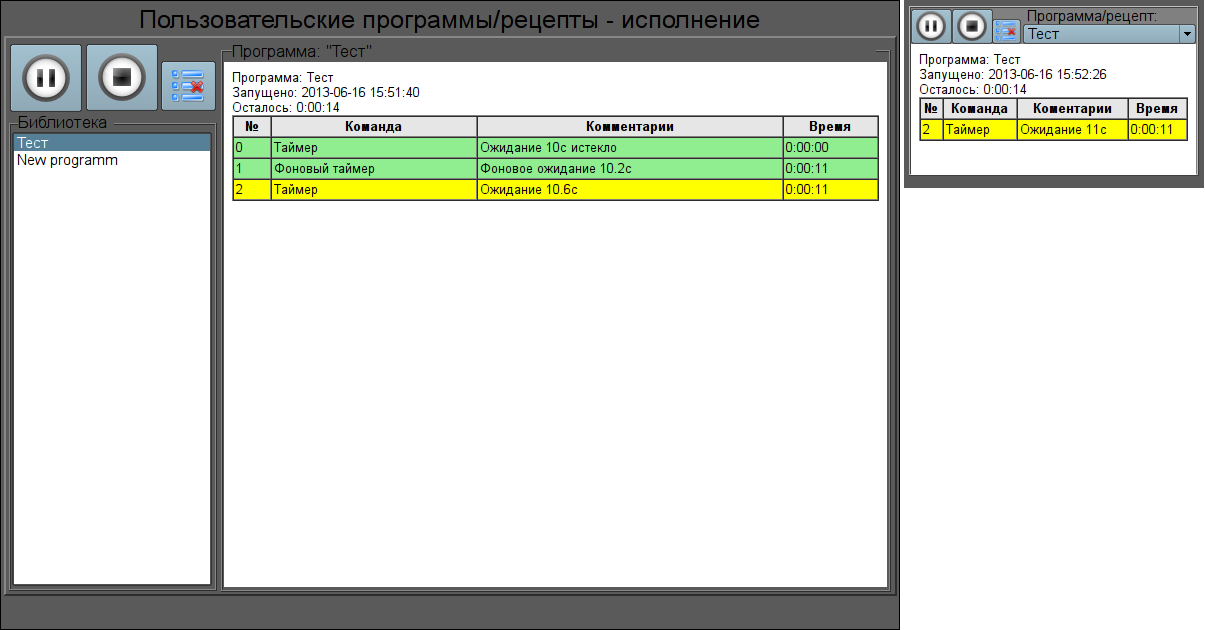Click the Время column header in main table
Image resolution: width=1205 pixels, height=630 pixels.
pos(829,127)
